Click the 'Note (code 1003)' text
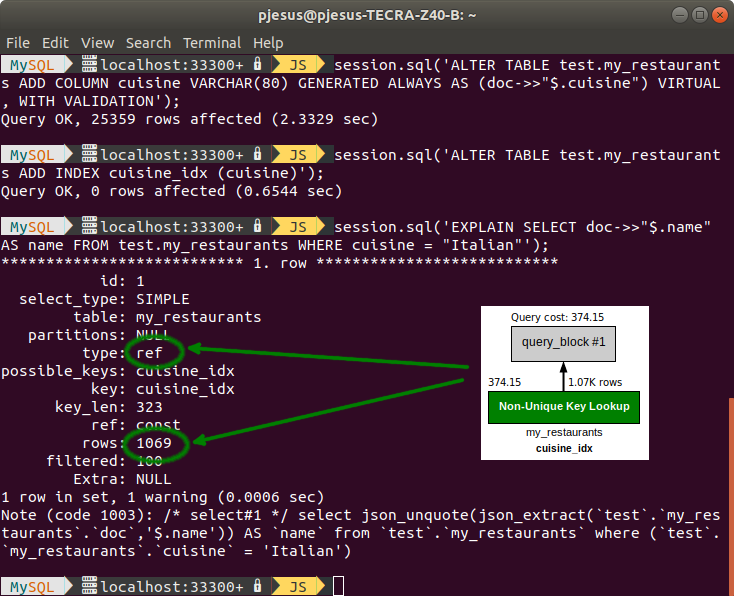 [x=77, y=515]
